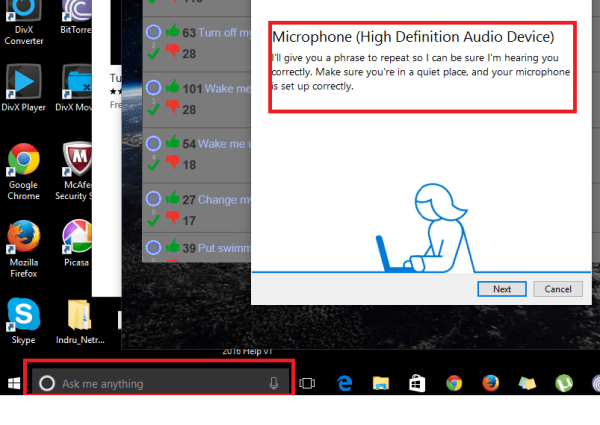The width and height of the screenshot is (600, 425).
Task: Click the microphone icon in Cortana search
Action: pos(274,383)
